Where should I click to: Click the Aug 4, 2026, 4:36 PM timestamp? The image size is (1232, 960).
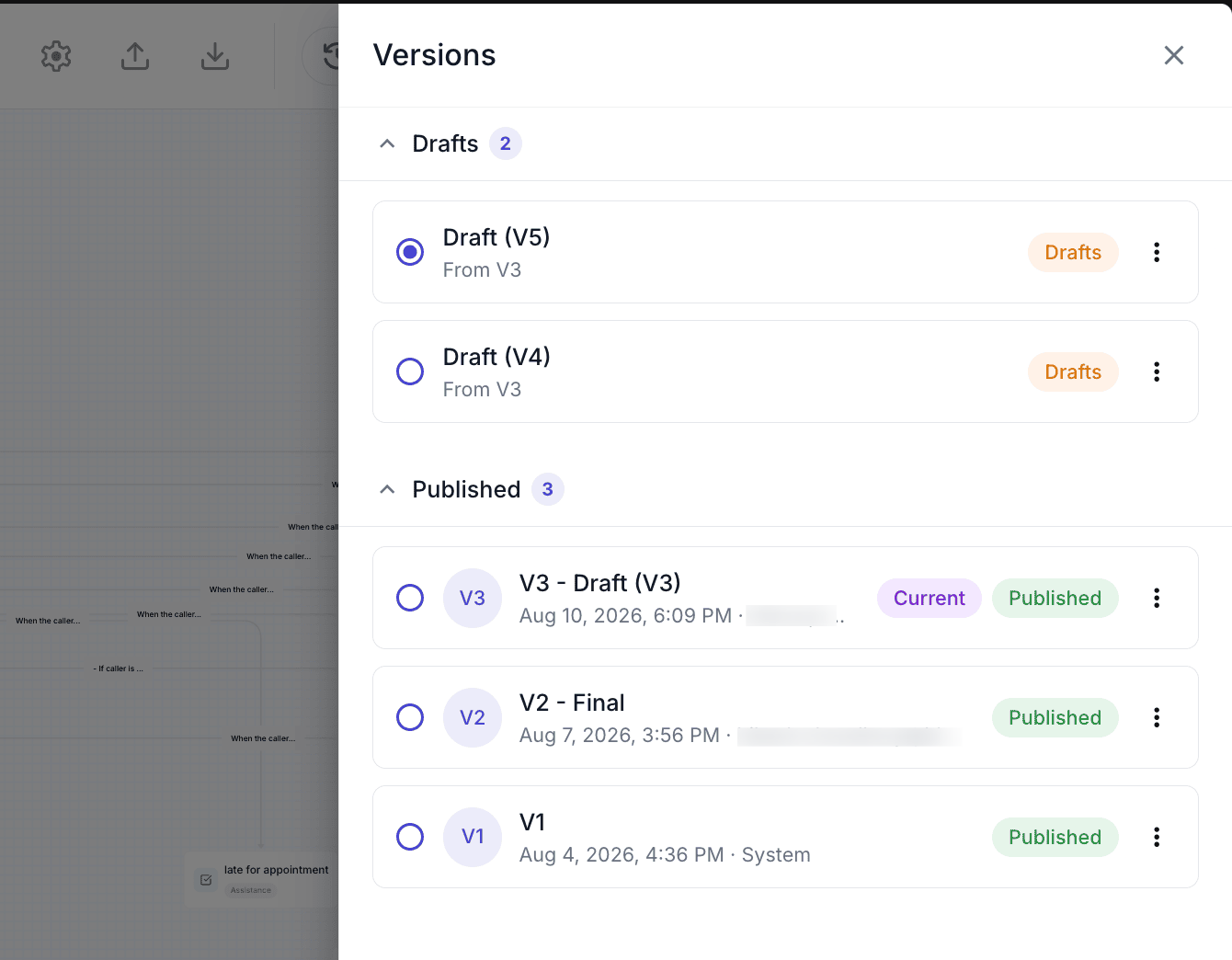point(622,854)
